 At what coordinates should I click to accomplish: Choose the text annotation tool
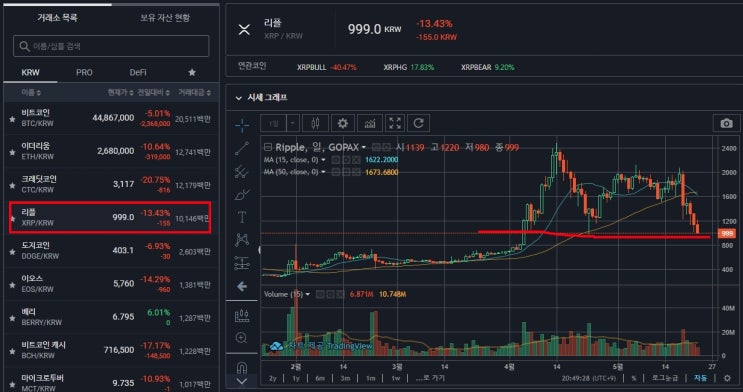click(242, 217)
